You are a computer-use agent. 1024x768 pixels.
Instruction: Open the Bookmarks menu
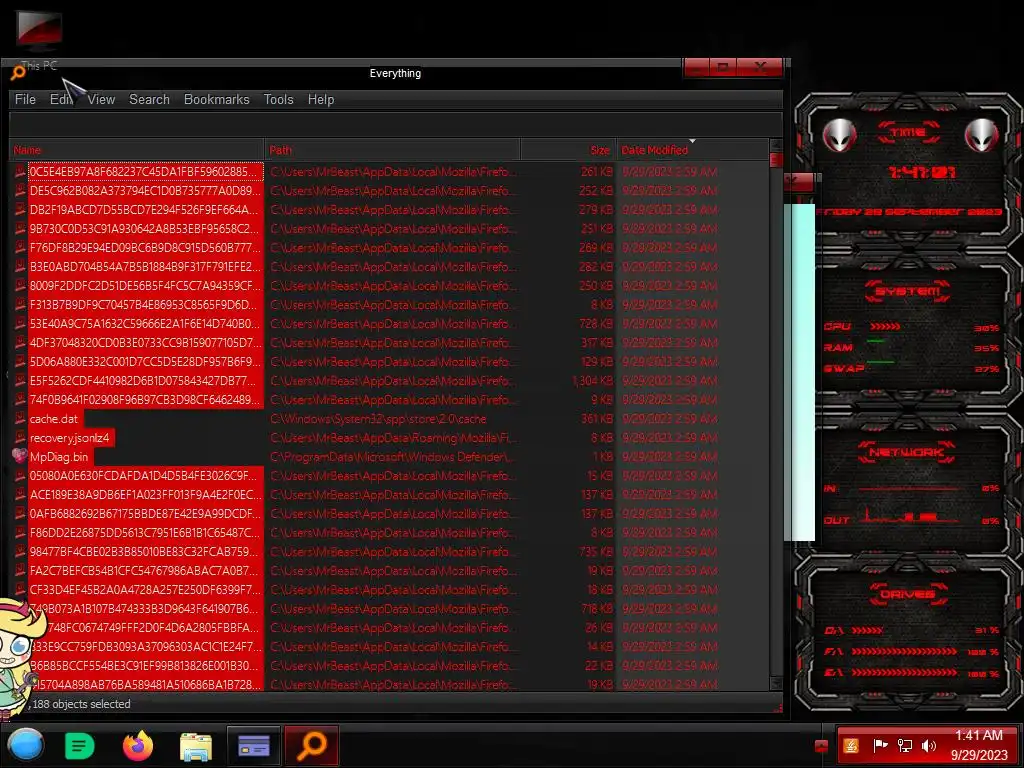click(x=216, y=99)
